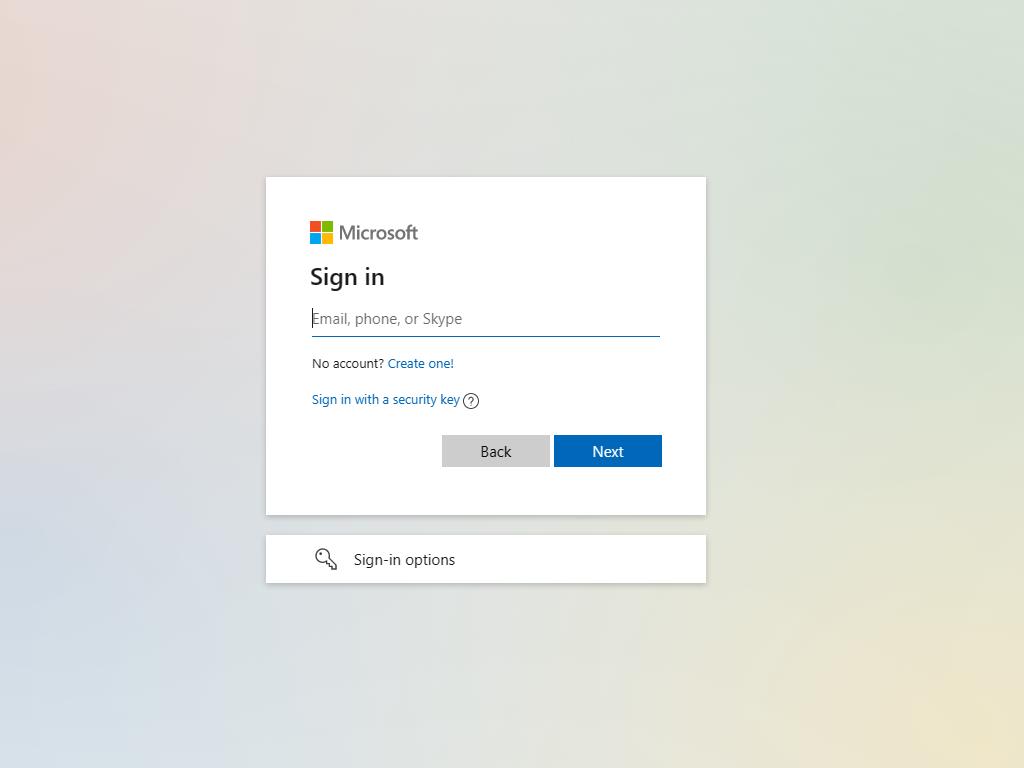
Task: Click the yellow square in Microsoft logo
Action: coord(327,238)
